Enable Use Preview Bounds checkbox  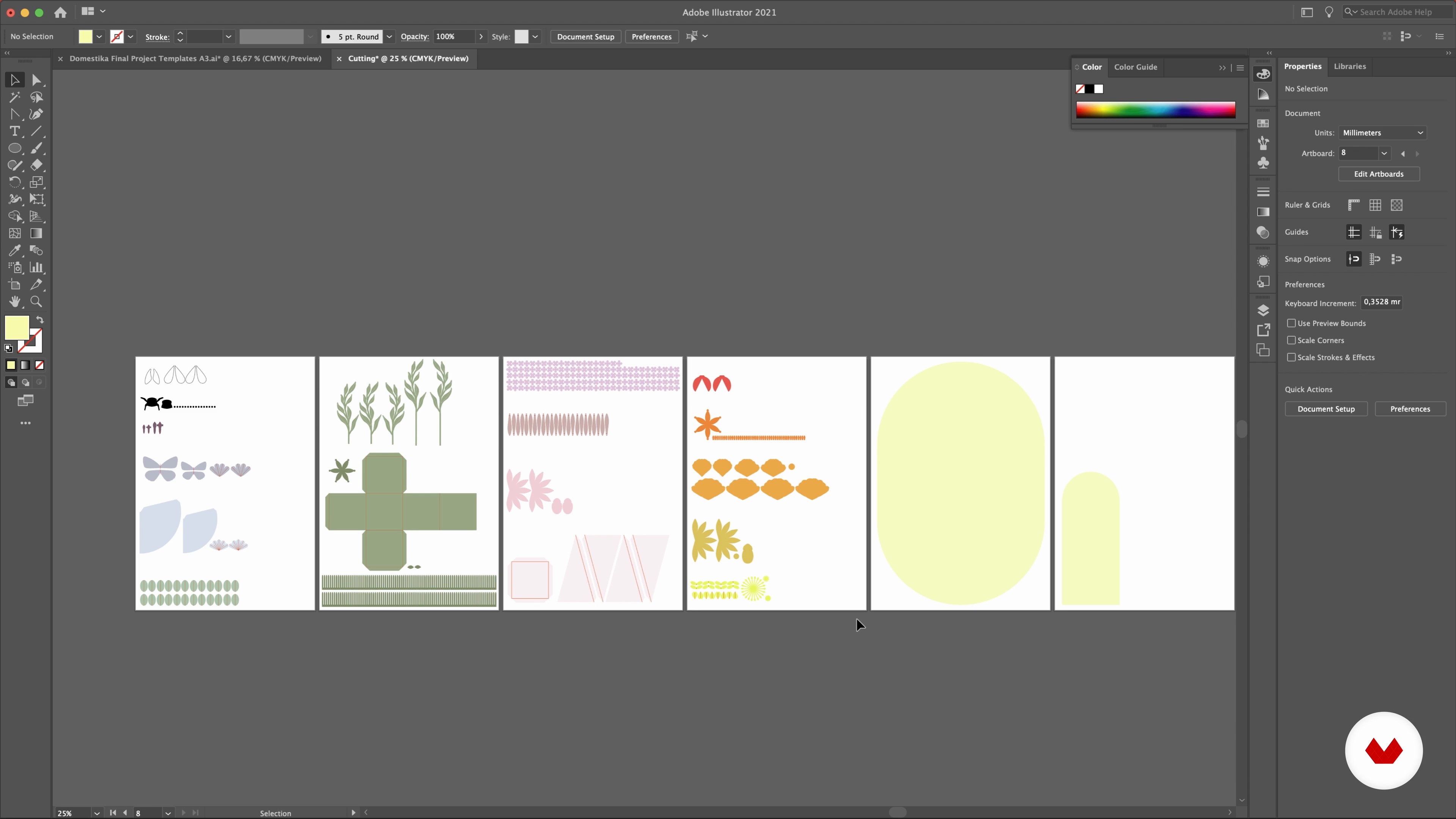[1291, 323]
